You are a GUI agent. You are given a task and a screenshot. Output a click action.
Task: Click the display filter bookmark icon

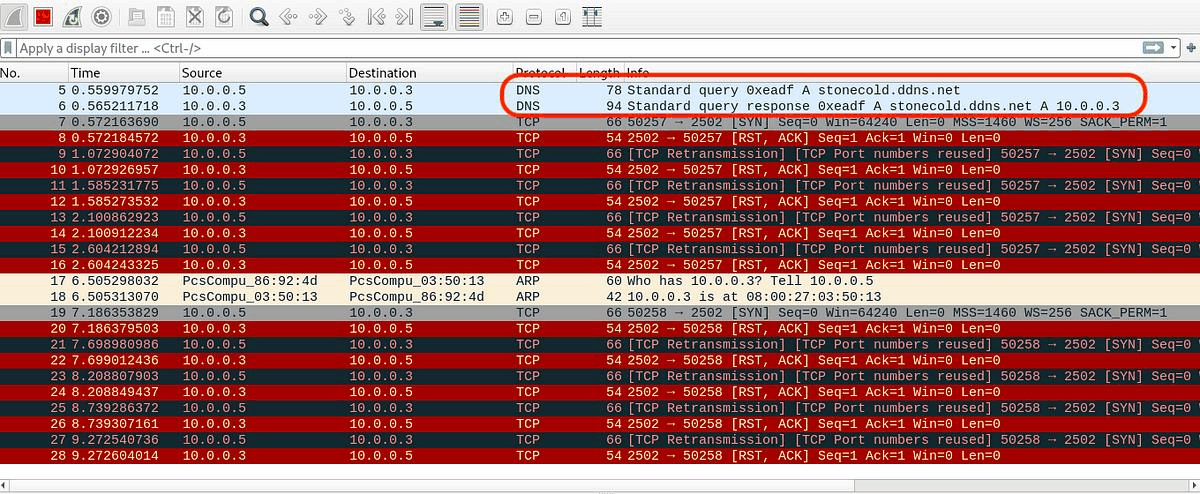(8, 47)
